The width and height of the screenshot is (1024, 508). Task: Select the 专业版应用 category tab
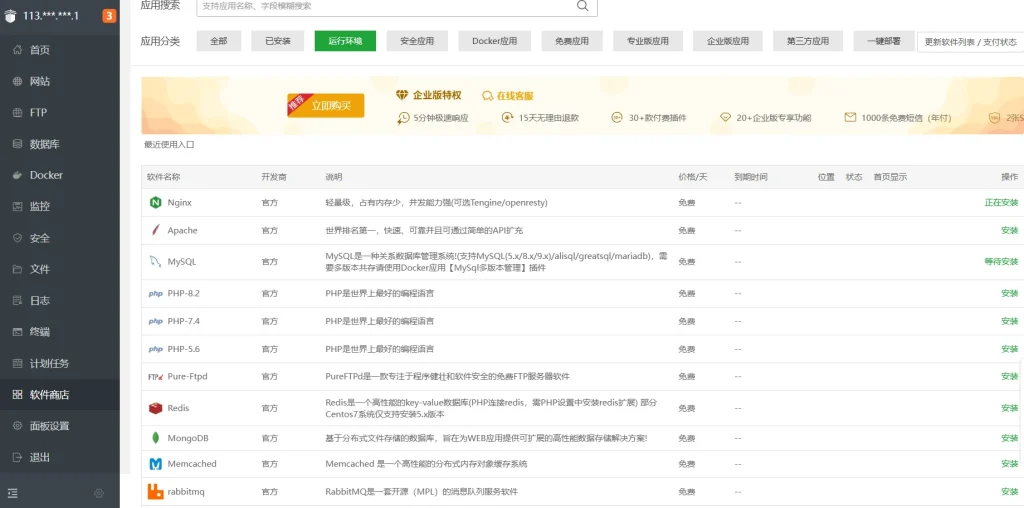(648, 40)
